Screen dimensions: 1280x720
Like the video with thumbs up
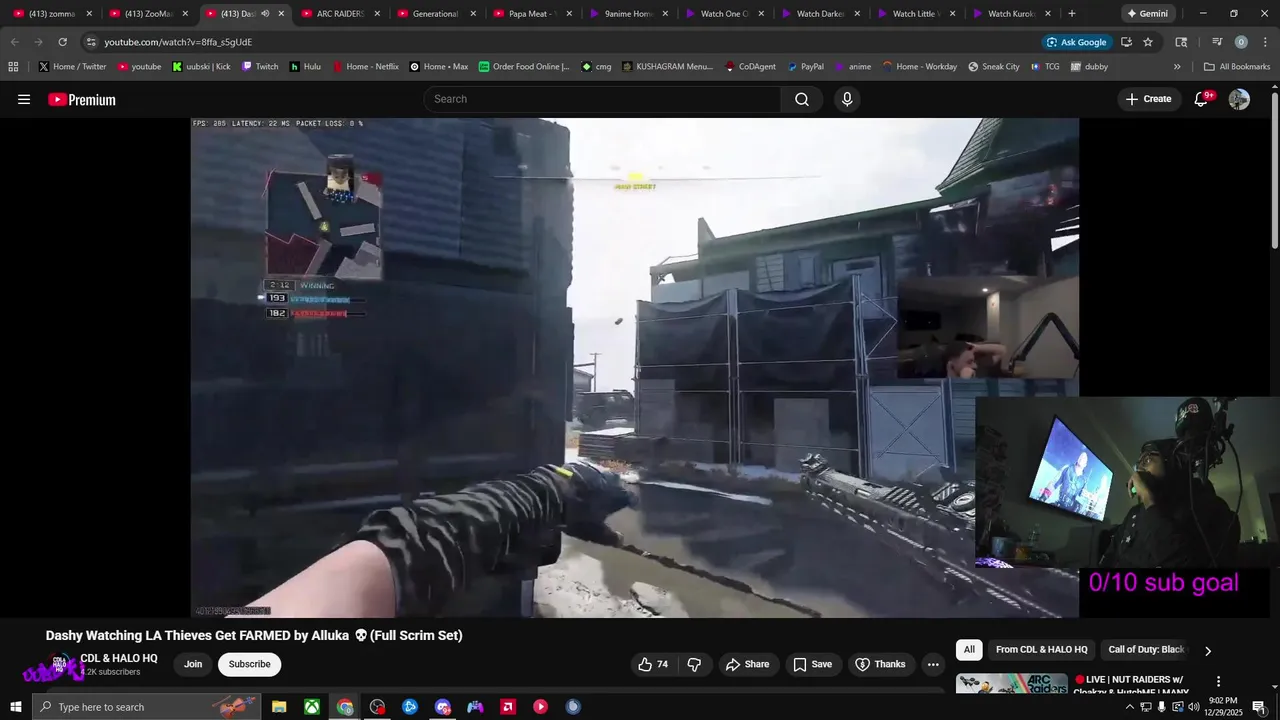tap(653, 664)
